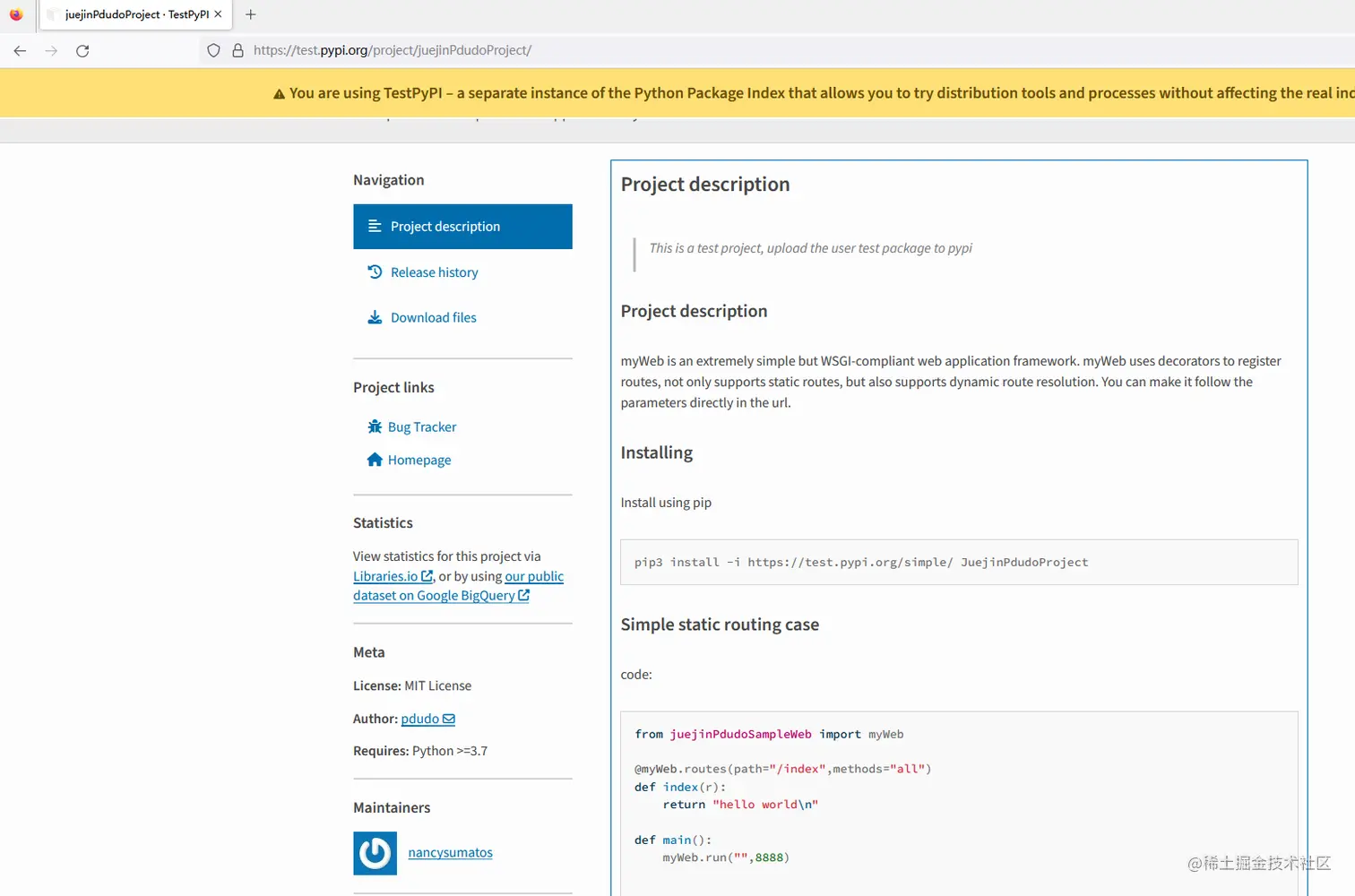The height and width of the screenshot is (896, 1355).
Task: Open the nancysumatos maintainer profile link
Action: click(x=450, y=853)
